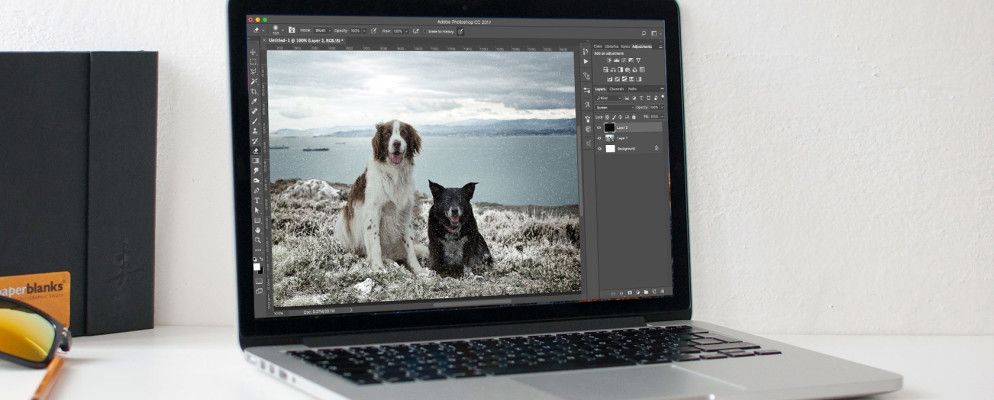
Task: Add a Brightness/Contrast adjustment
Action: pyautogui.click(x=610, y=60)
